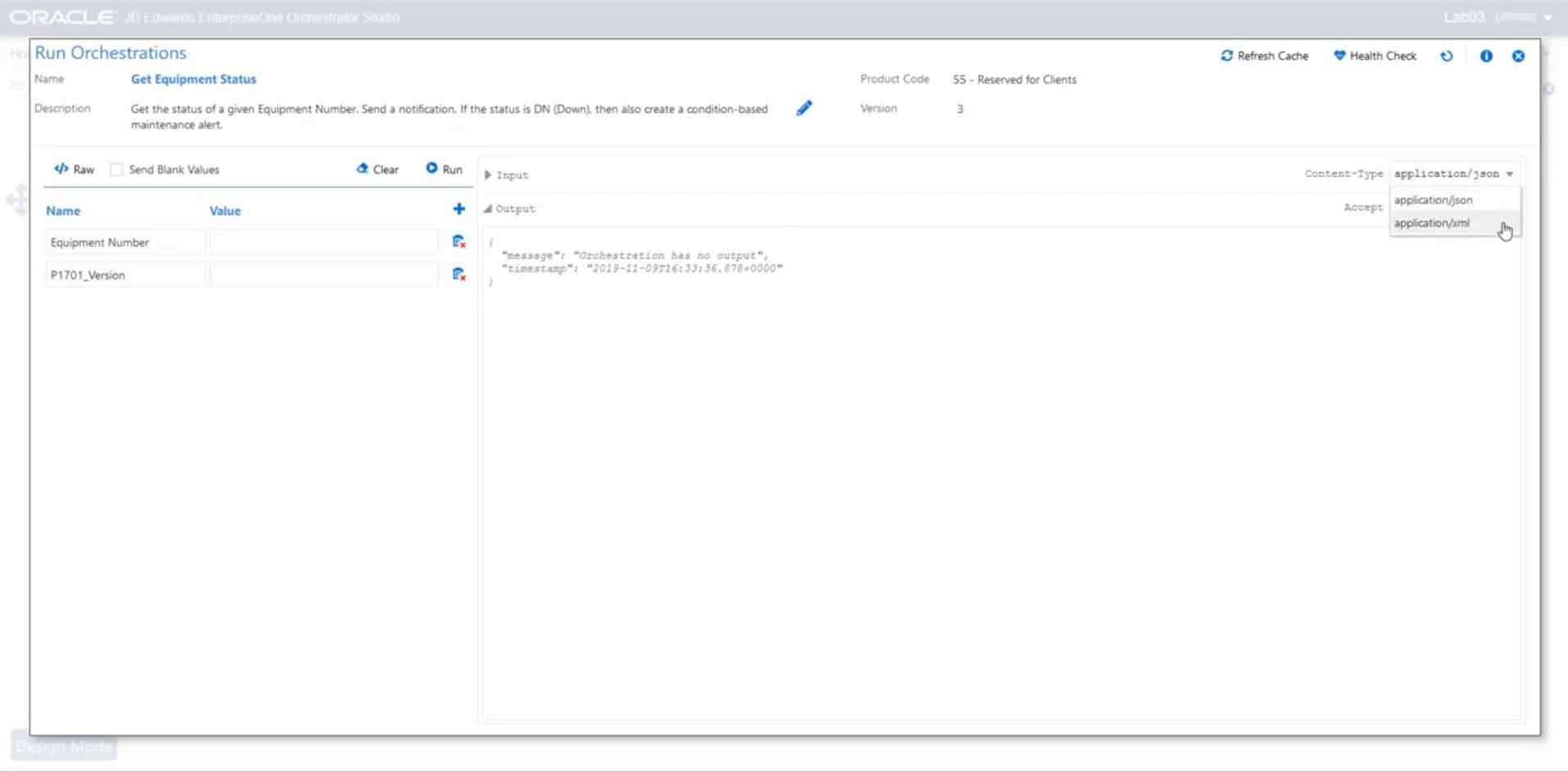Click Refresh Cache

[1264, 56]
